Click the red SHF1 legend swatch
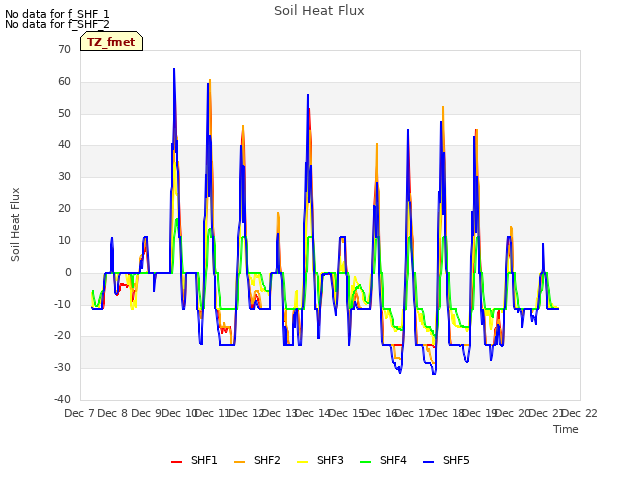 coord(176,462)
